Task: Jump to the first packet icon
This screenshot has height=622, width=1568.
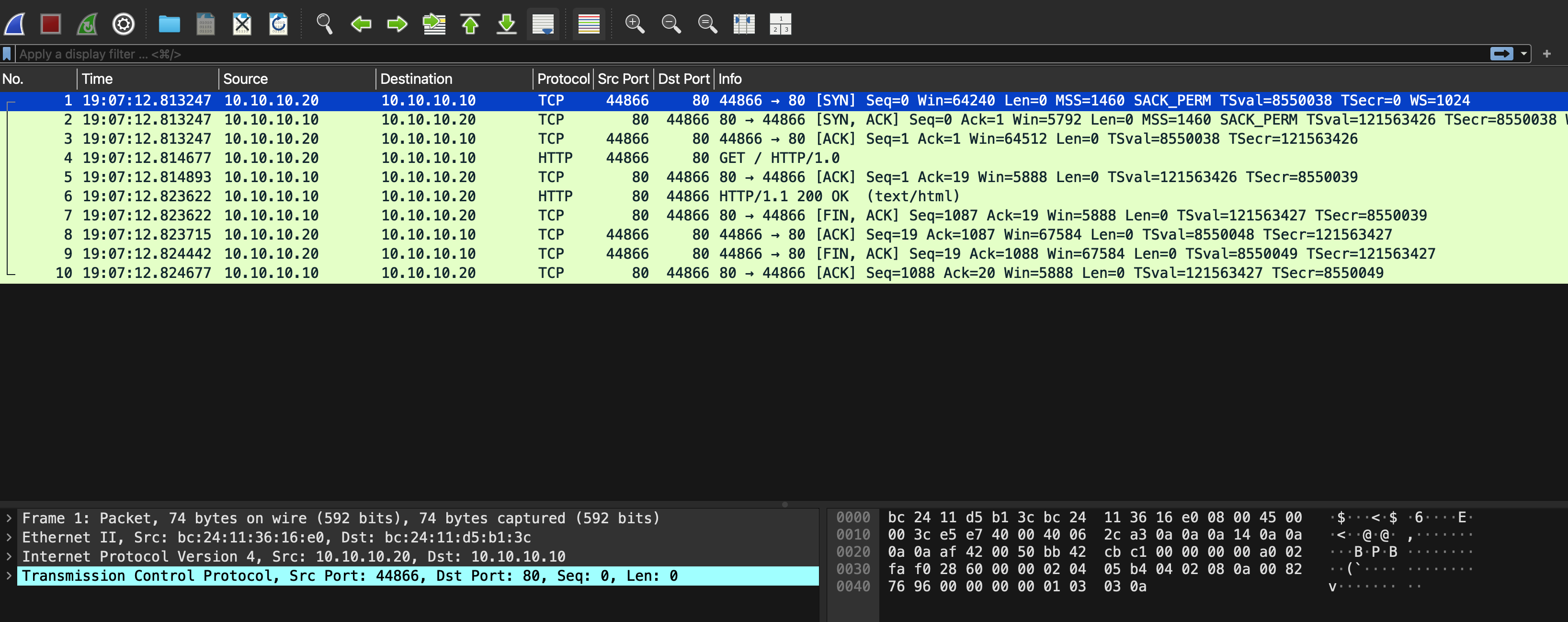Action: tap(470, 24)
